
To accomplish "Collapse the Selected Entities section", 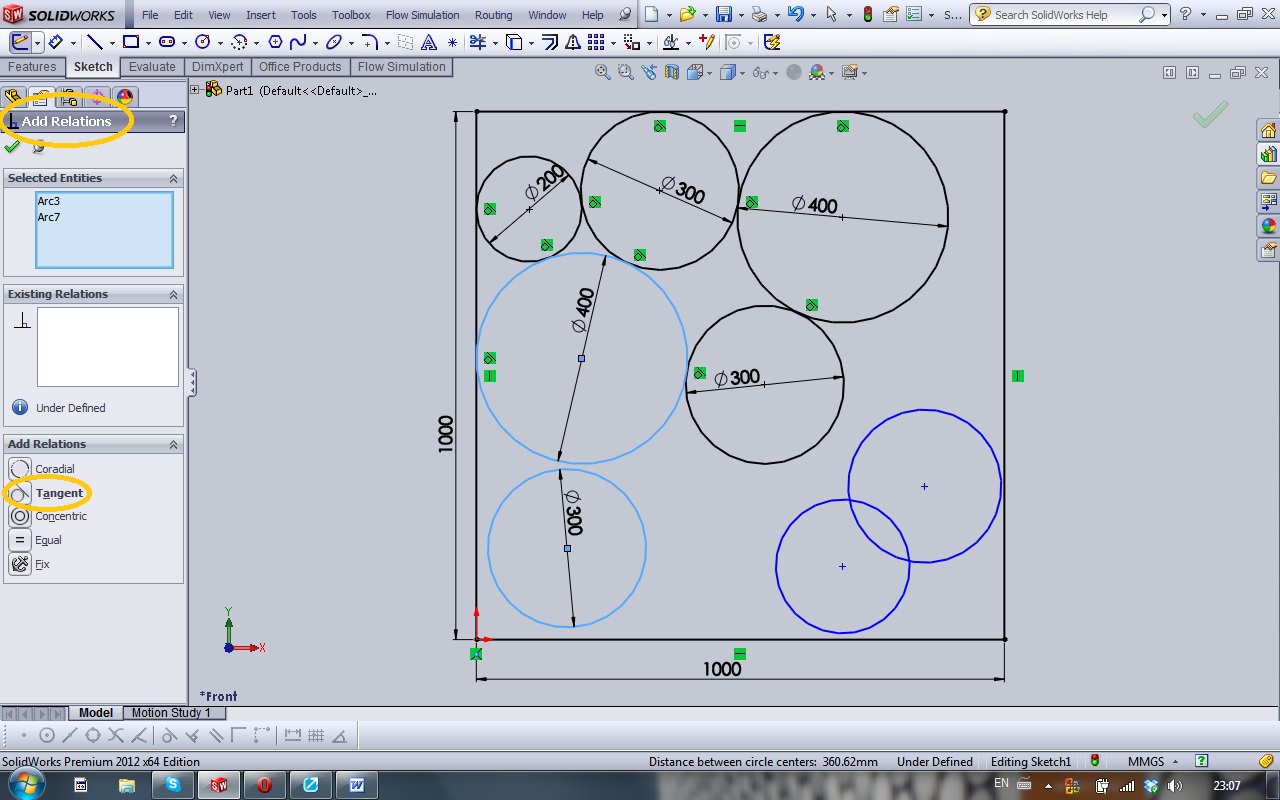I will pos(173,178).
